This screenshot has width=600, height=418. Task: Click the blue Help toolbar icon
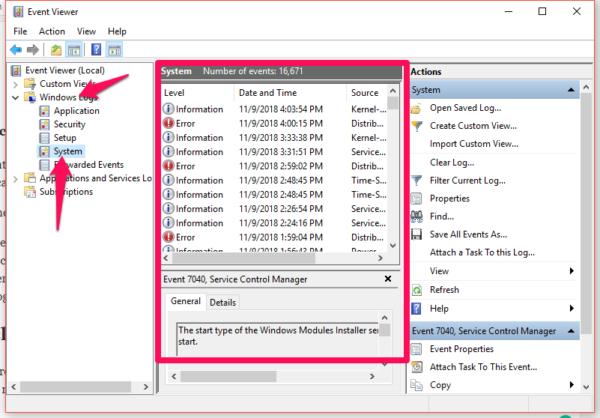(x=98, y=49)
